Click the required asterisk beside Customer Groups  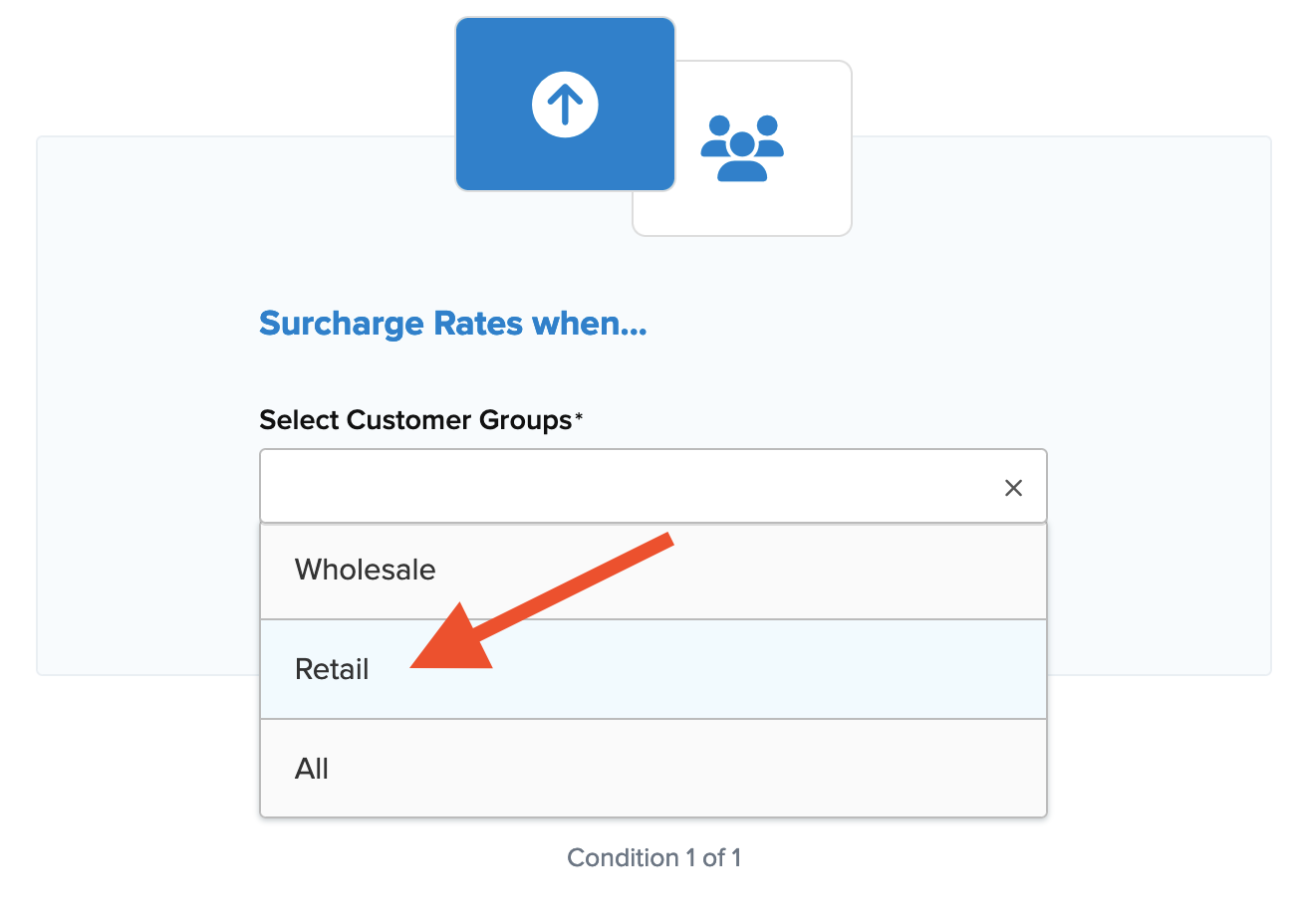(x=579, y=417)
